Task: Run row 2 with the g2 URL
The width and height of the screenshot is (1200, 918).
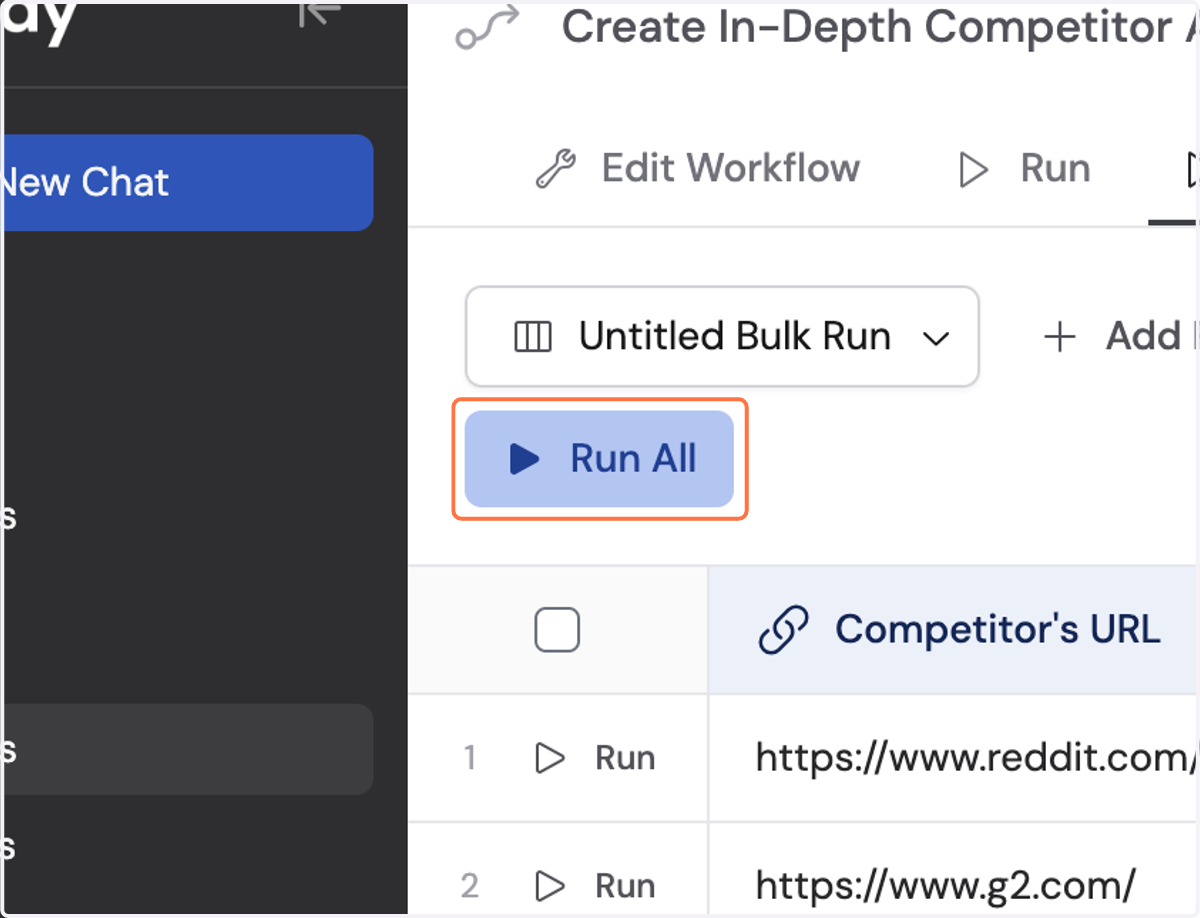Action: pyautogui.click(x=595, y=885)
